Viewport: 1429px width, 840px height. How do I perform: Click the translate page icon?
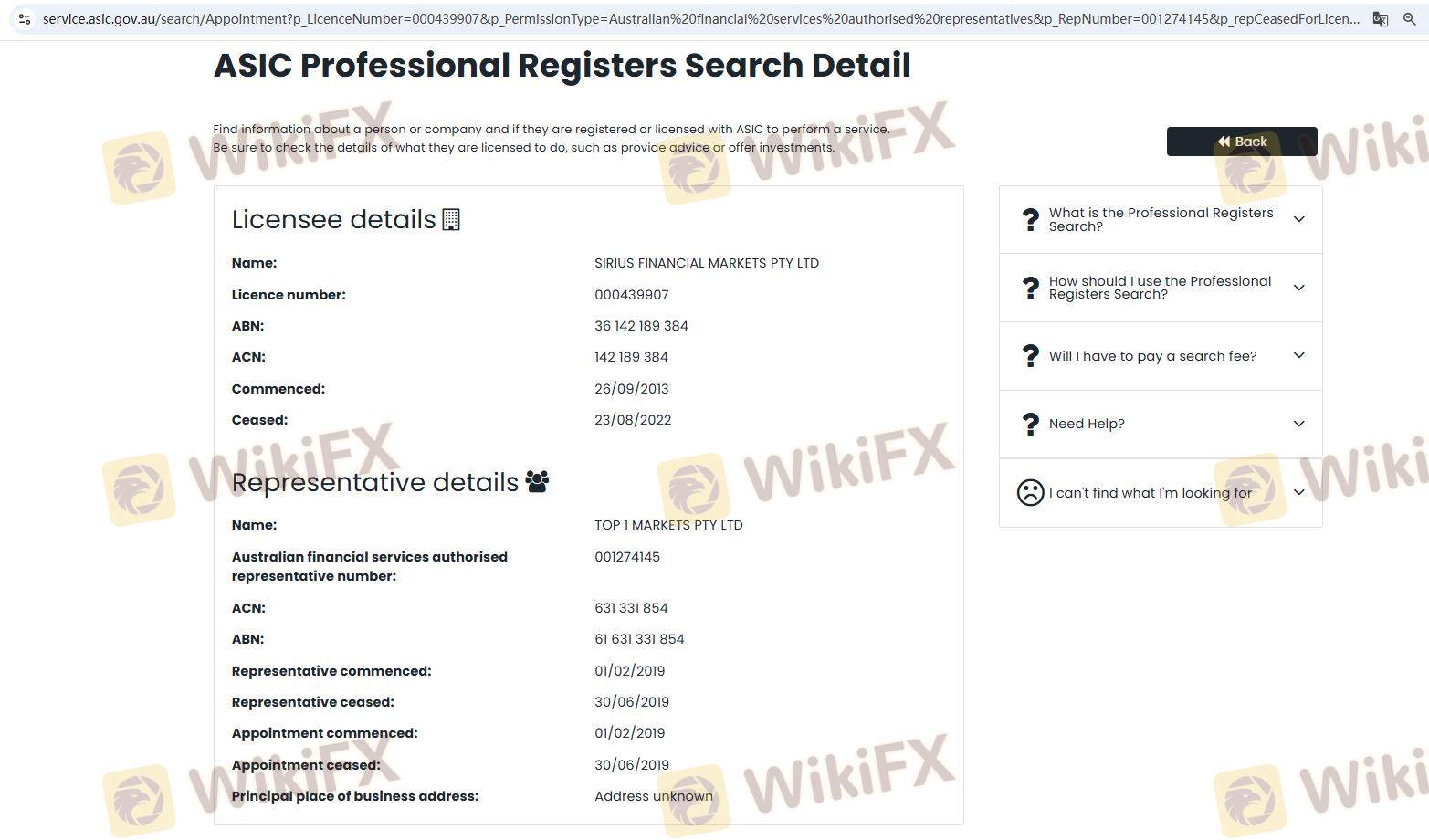pyautogui.click(x=1380, y=18)
